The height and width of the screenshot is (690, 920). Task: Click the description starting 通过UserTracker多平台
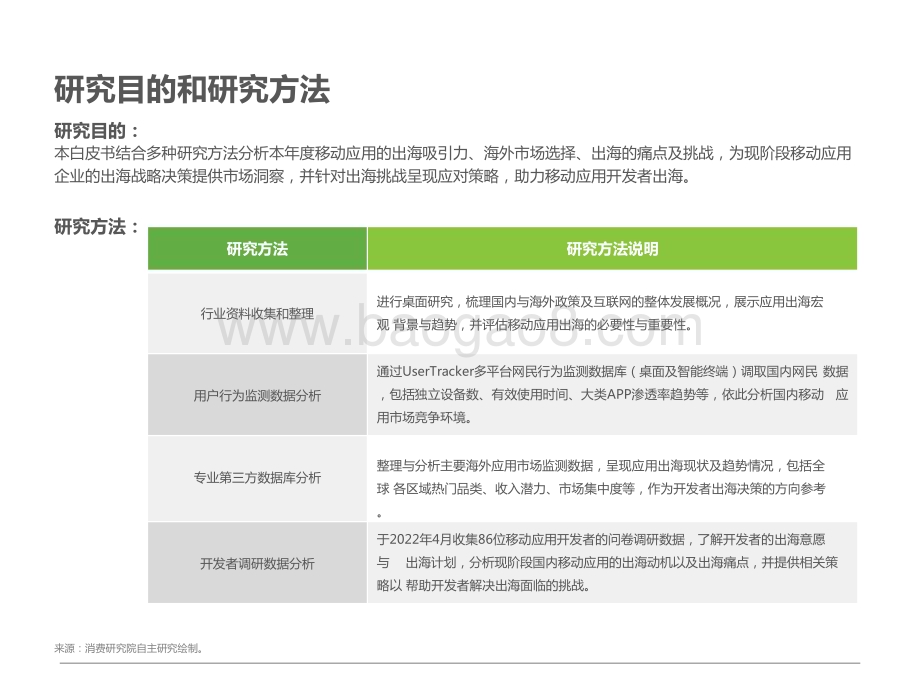(x=613, y=394)
